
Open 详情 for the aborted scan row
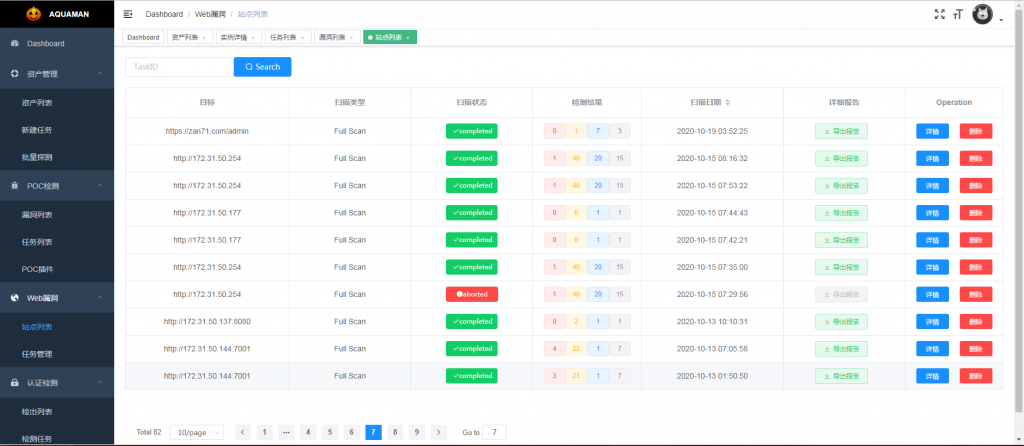point(933,295)
